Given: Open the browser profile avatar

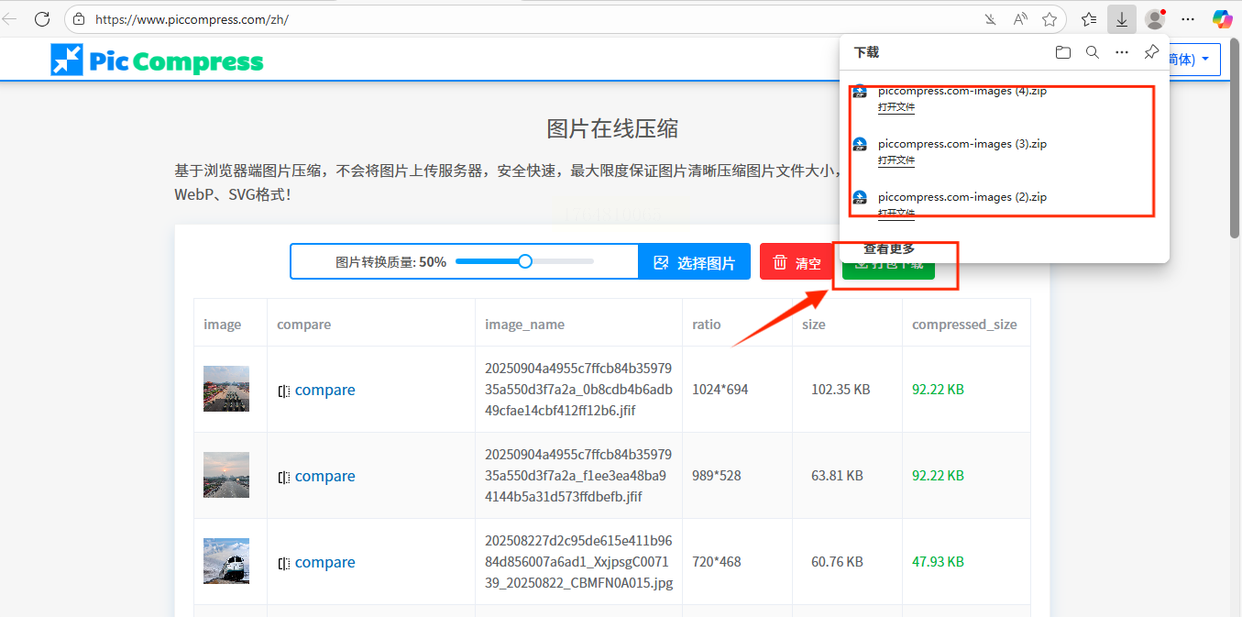Looking at the screenshot, I should pos(1155,19).
